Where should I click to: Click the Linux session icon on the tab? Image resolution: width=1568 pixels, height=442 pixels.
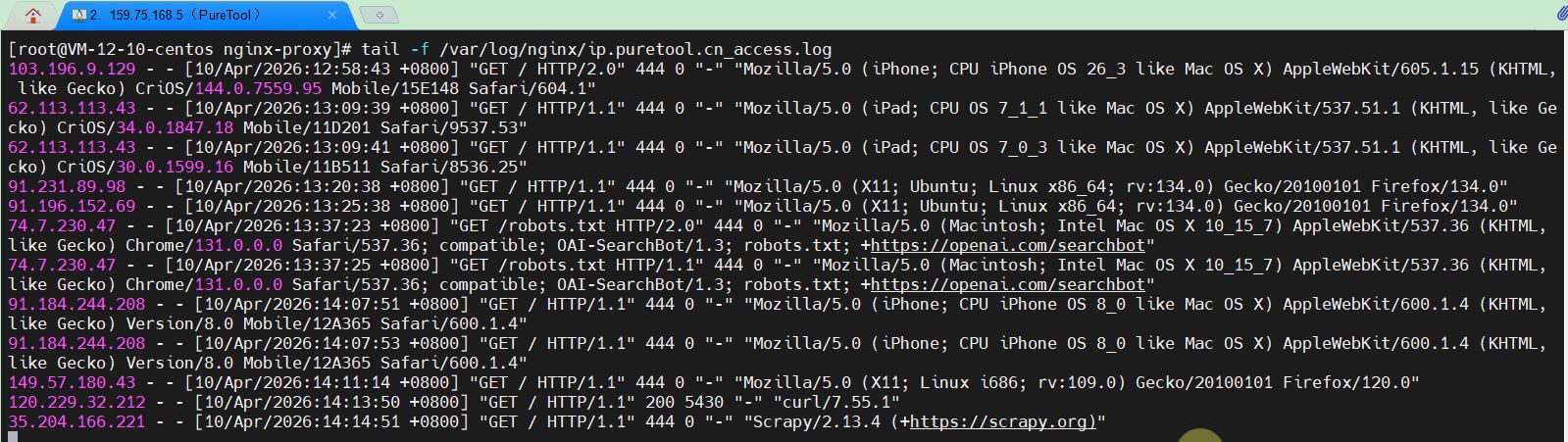[79, 15]
